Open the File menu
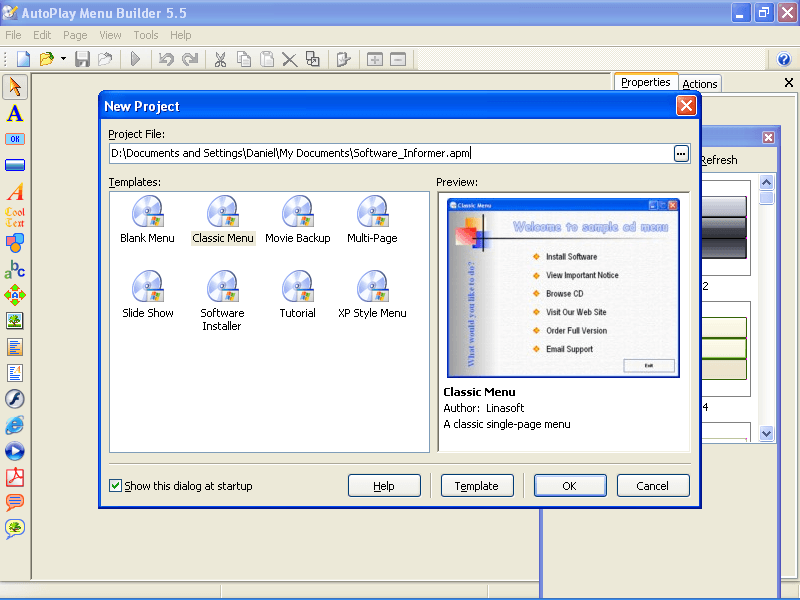 click(x=13, y=35)
